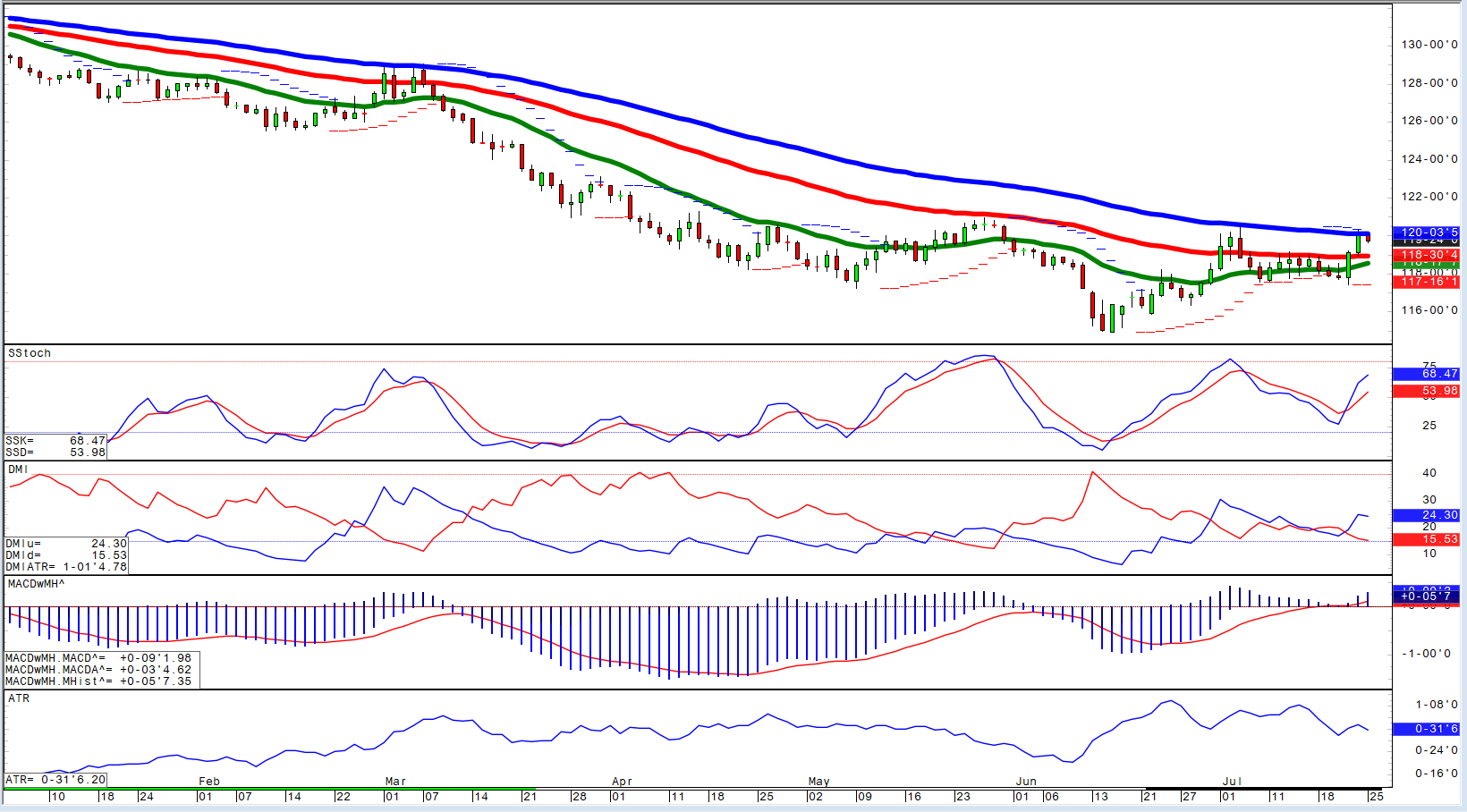The height and width of the screenshot is (812, 1467).
Task: Click the date label 28 on time axis
Action: [x=580, y=797]
